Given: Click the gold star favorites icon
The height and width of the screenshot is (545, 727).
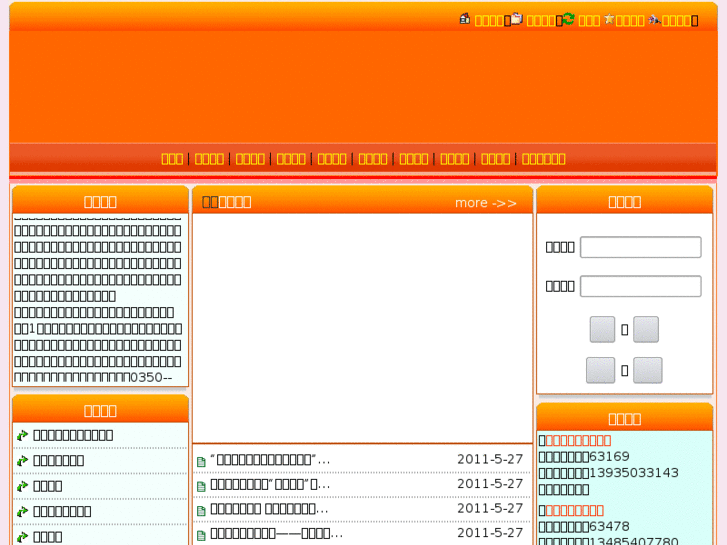Looking at the screenshot, I should 609,19.
